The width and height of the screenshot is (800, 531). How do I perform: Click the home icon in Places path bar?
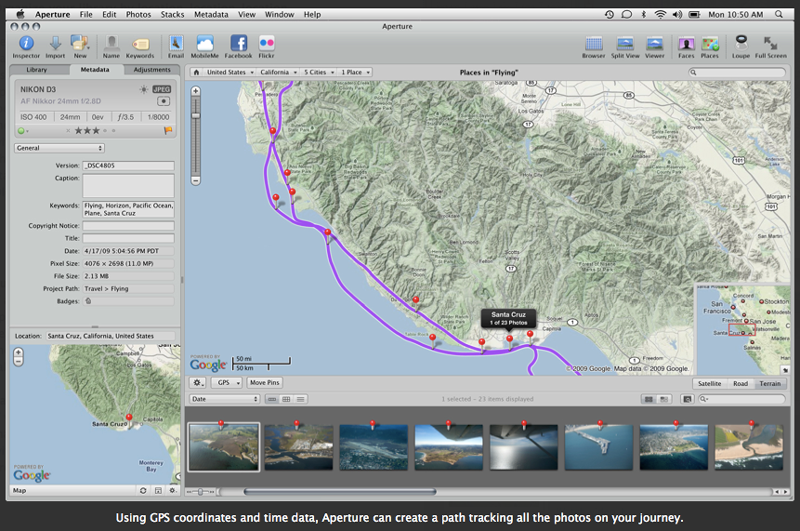(196, 72)
